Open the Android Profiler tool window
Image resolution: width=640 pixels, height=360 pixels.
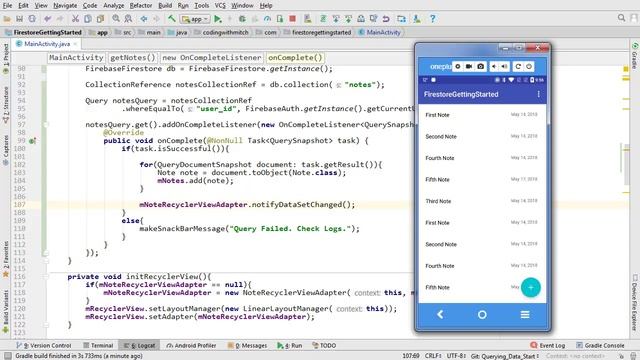point(191,345)
